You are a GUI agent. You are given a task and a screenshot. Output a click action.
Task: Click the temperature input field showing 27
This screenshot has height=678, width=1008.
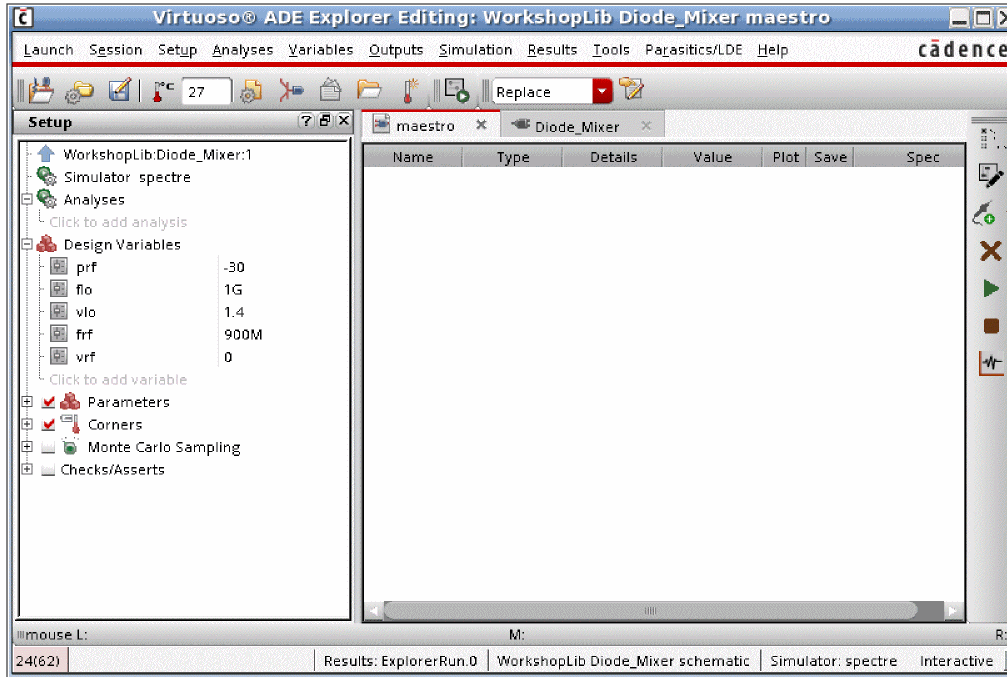(206, 92)
